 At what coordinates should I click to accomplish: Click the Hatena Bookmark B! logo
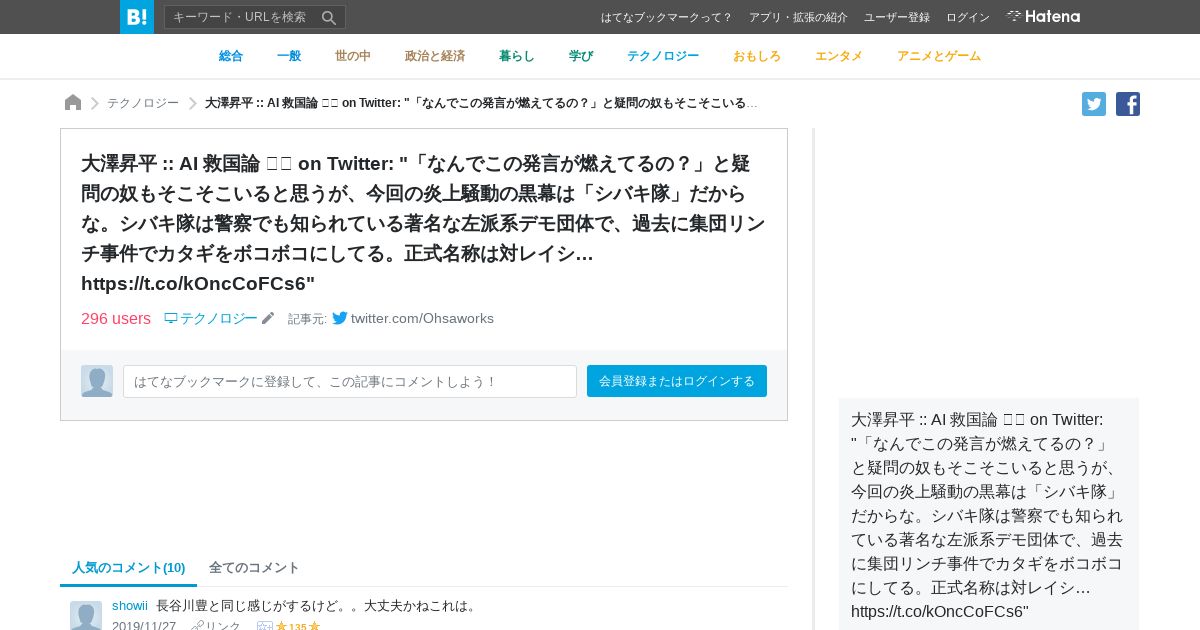pyautogui.click(x=137, y=17)
